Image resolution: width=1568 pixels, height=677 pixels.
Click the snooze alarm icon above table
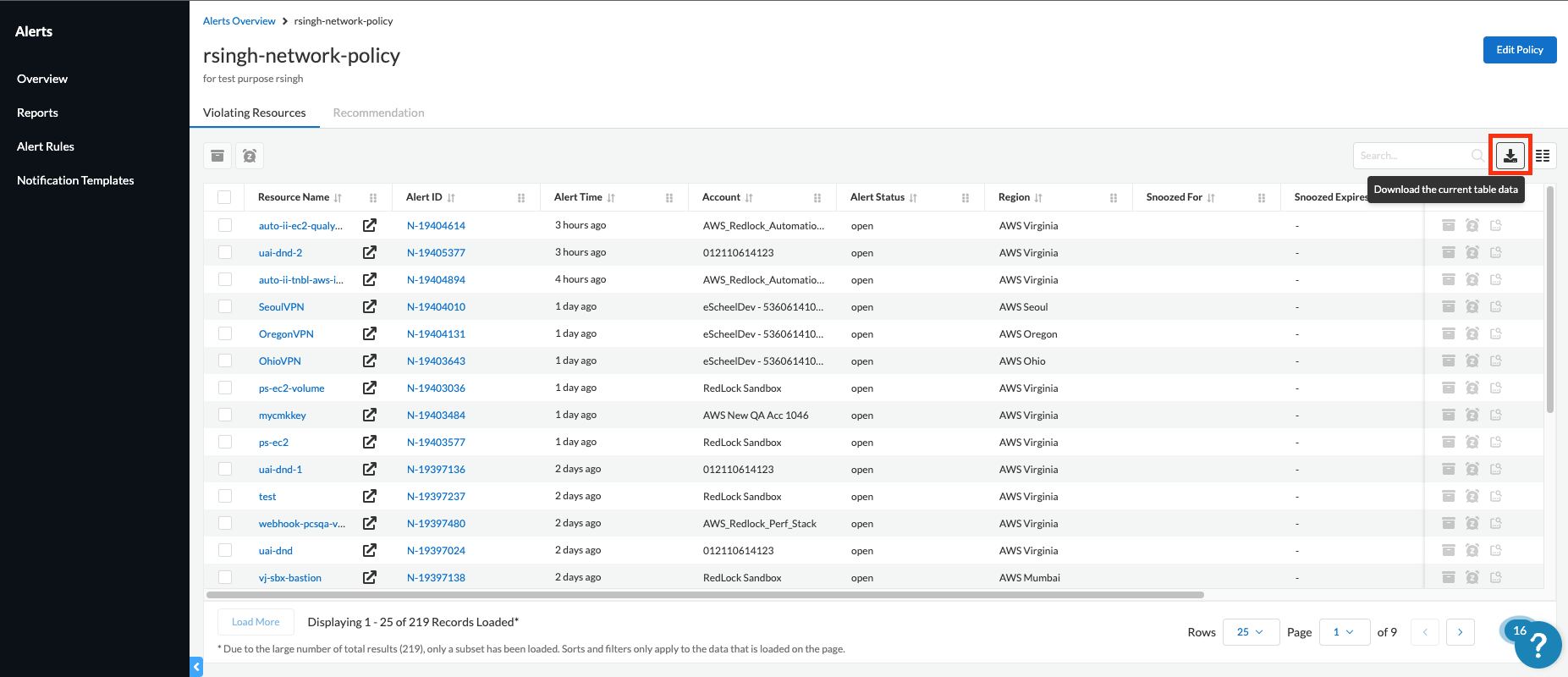tap(250, 156)
